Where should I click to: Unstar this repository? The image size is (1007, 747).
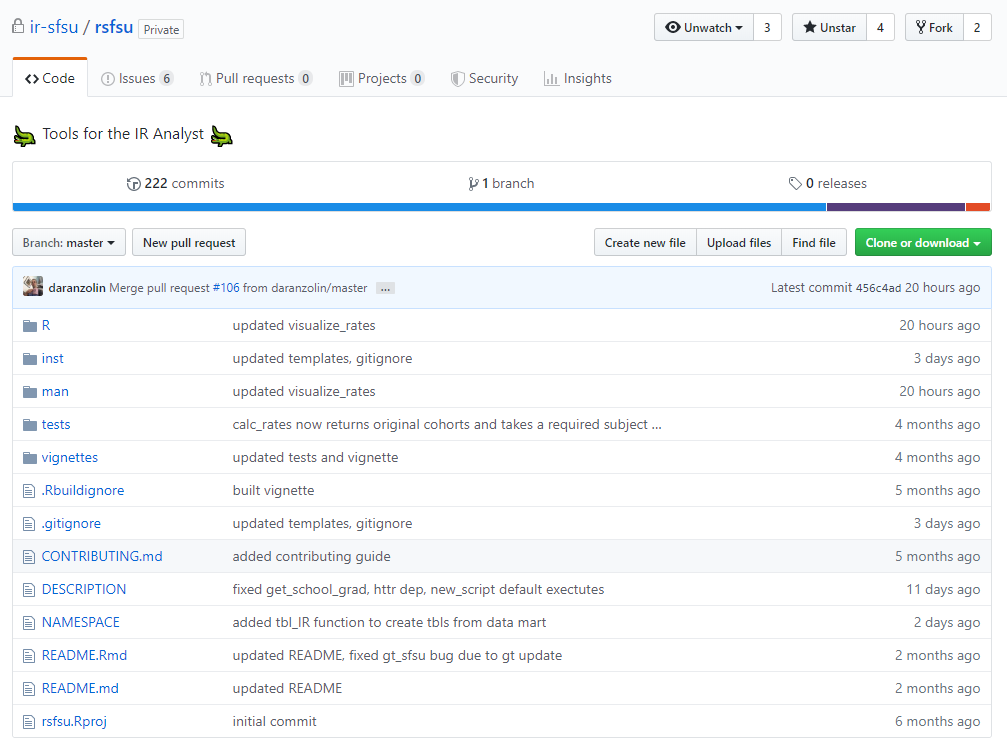pos(829,28)
